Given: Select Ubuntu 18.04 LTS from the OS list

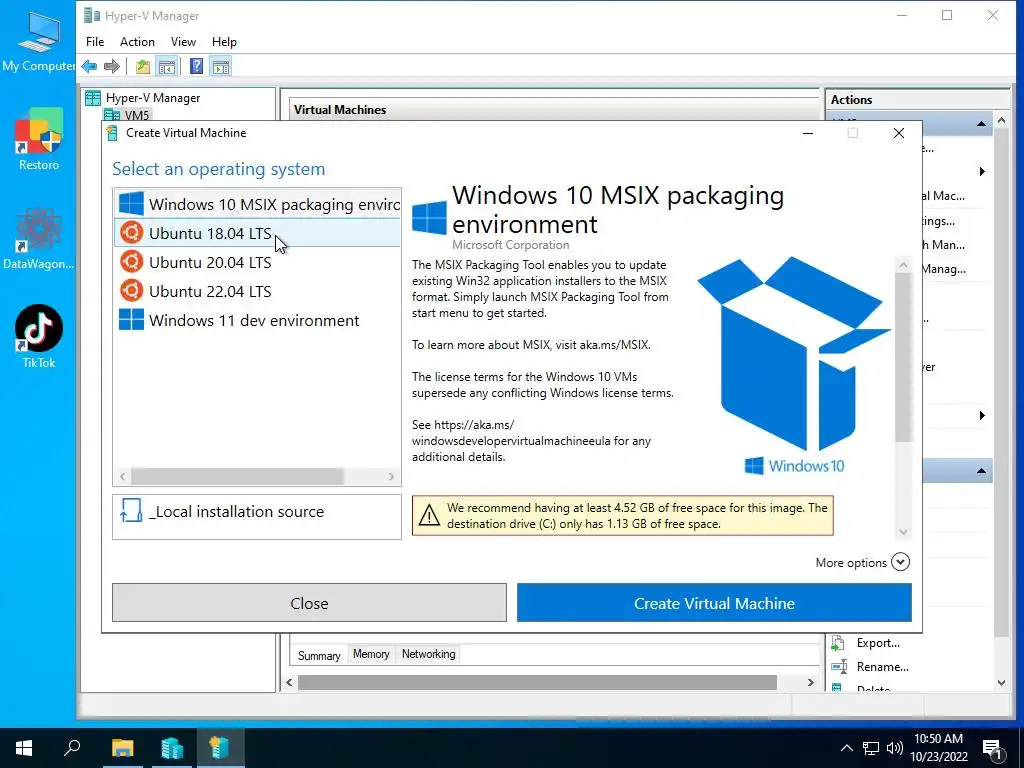Looking at the screenshot, I should (x=257, y=233).
